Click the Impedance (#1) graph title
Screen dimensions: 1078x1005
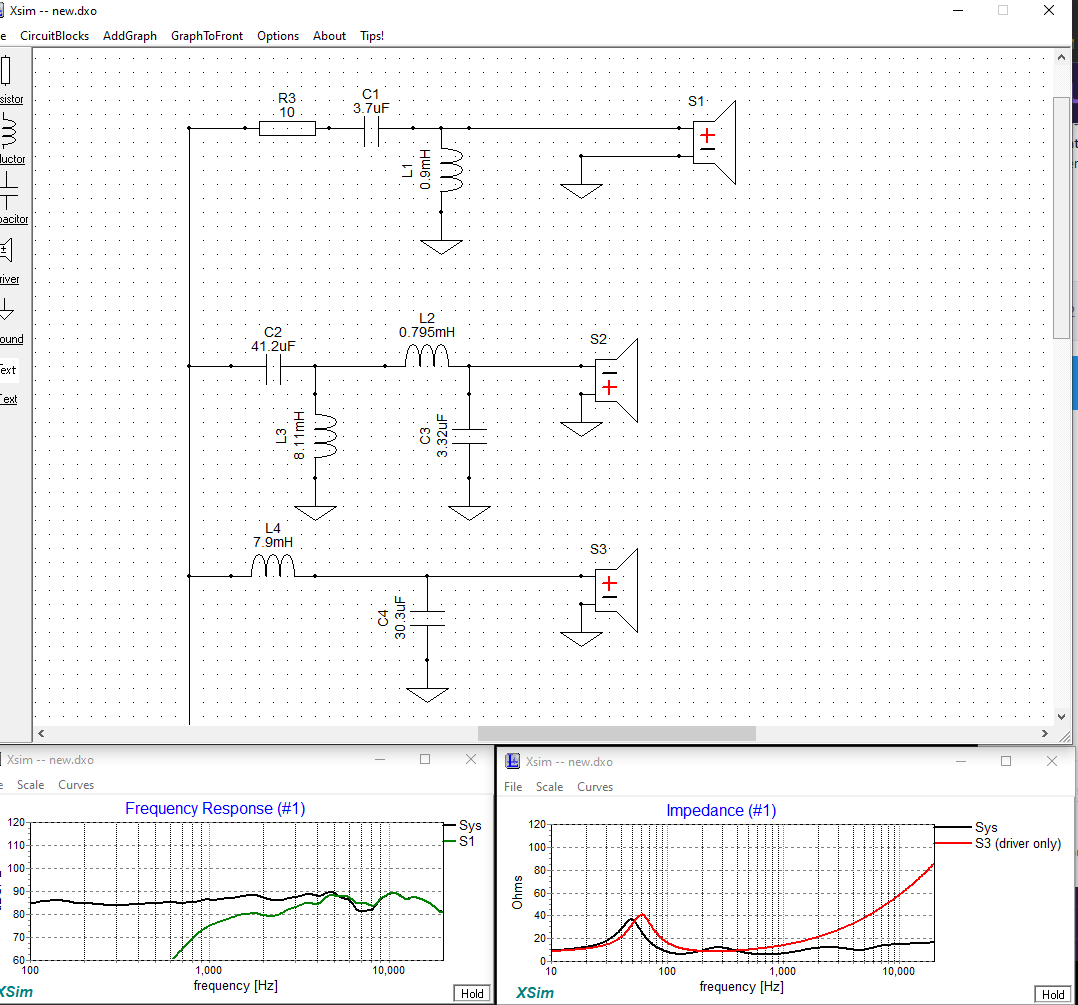tap(721, 810)
